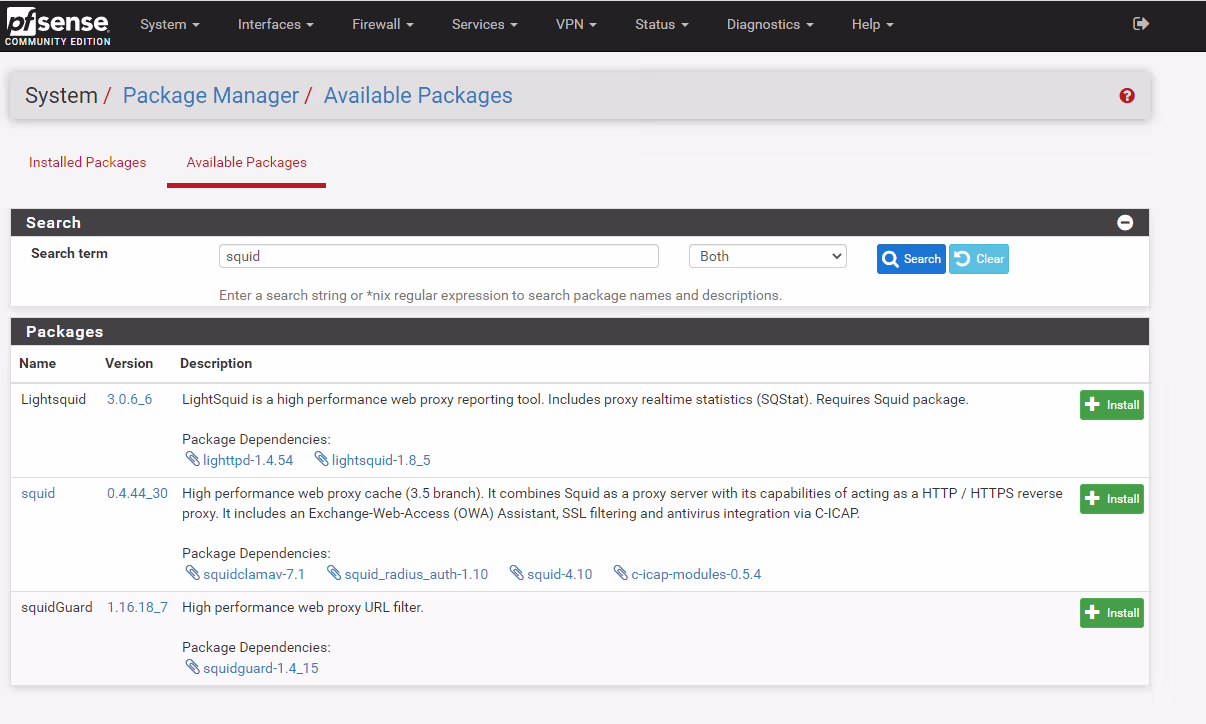The height and width of the screenshot is (724, 1206).
Task: Click the paperclip icon beside c-icap-modules-0.5.4
Action: click(x=620, y=573)
